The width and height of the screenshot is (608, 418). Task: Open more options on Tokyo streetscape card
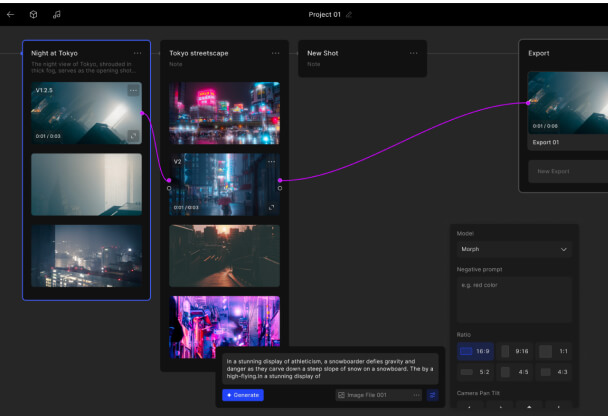(275, 53)
